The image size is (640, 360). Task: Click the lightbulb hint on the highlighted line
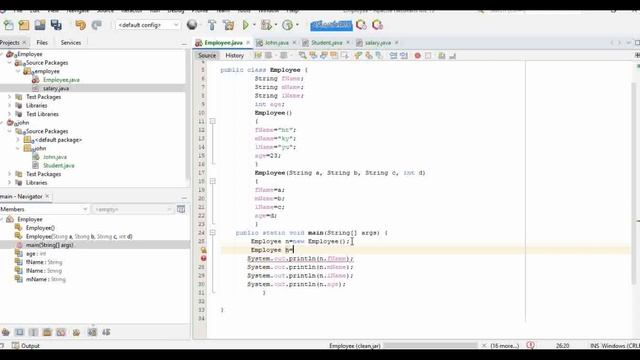[x=203, y=250]
